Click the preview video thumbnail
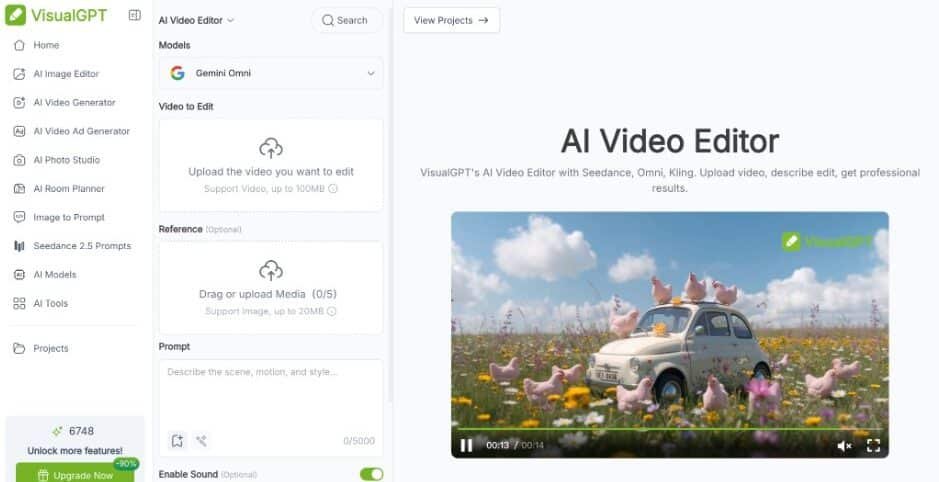The height and width of the screenshot is (482, 939). pyautogui.click(x=670, y=335)
